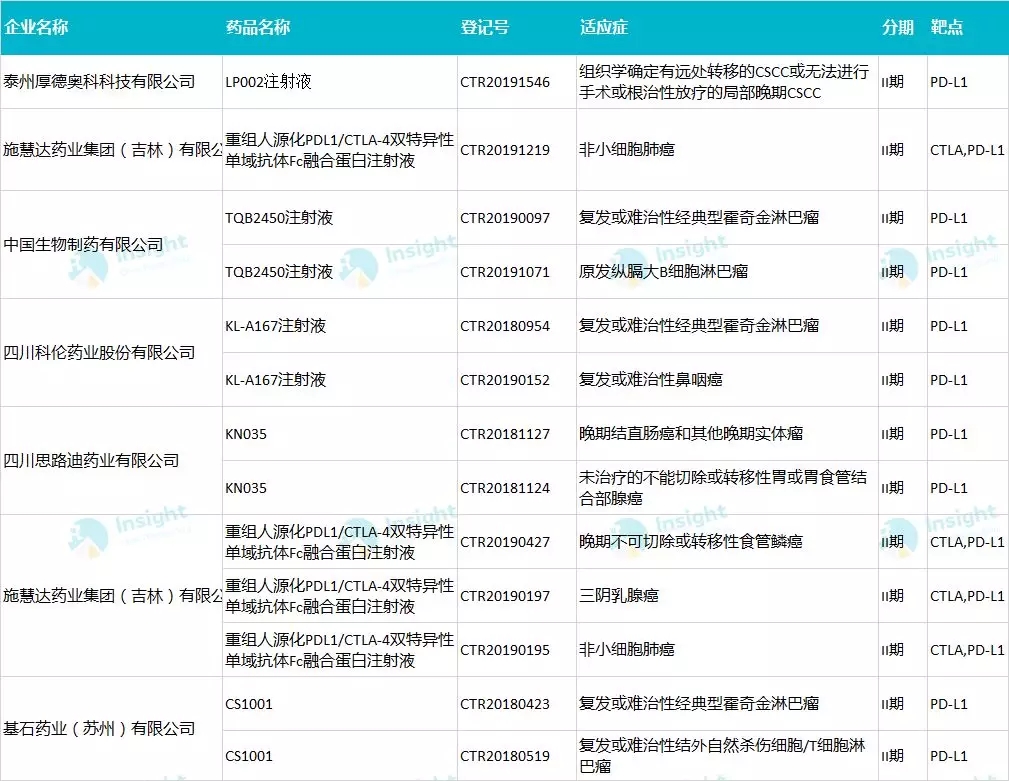Select registration number CTR20190197

pyautogui.click(x=505, y=596)
